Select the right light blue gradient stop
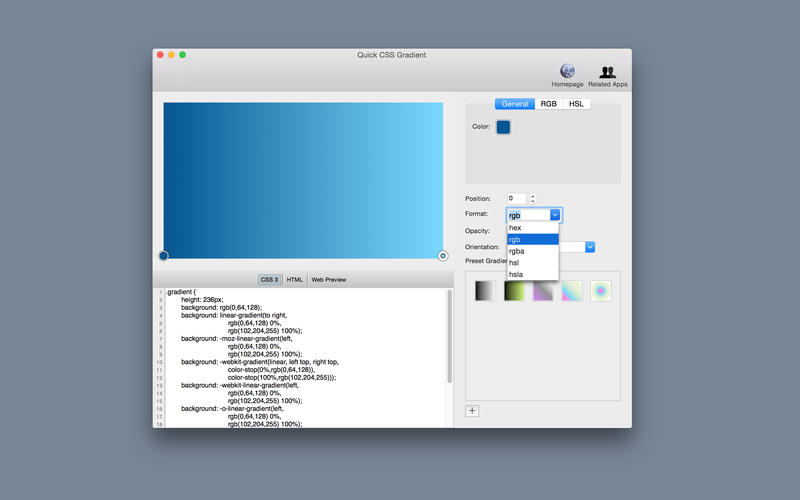Viewport: 800px width, 500px height. point(443,256)
